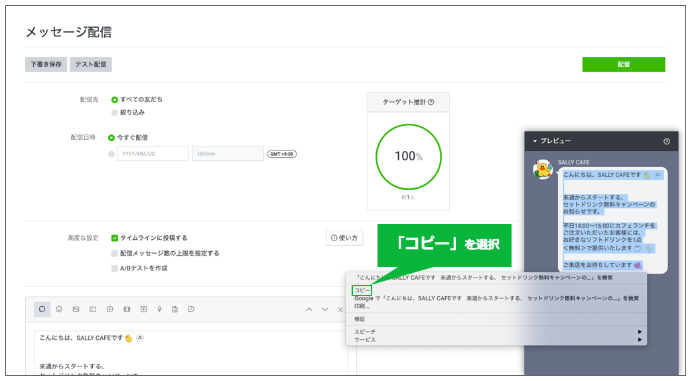Choose コピー in the context menu
The image size is (690, 381).
[362, 290]
